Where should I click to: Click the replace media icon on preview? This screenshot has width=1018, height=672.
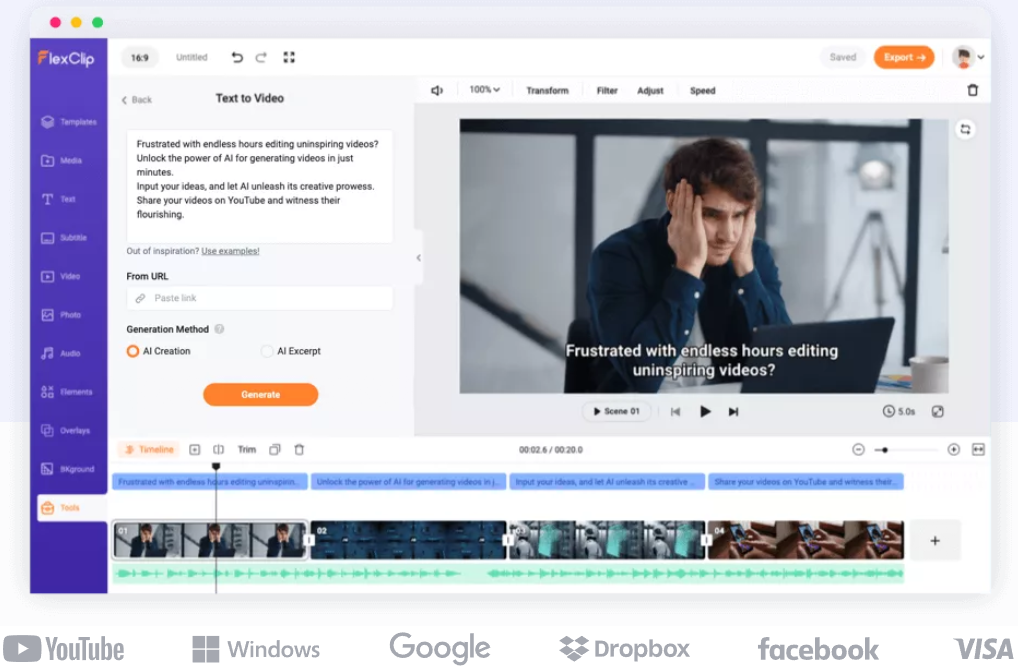(x=965, y=129)
